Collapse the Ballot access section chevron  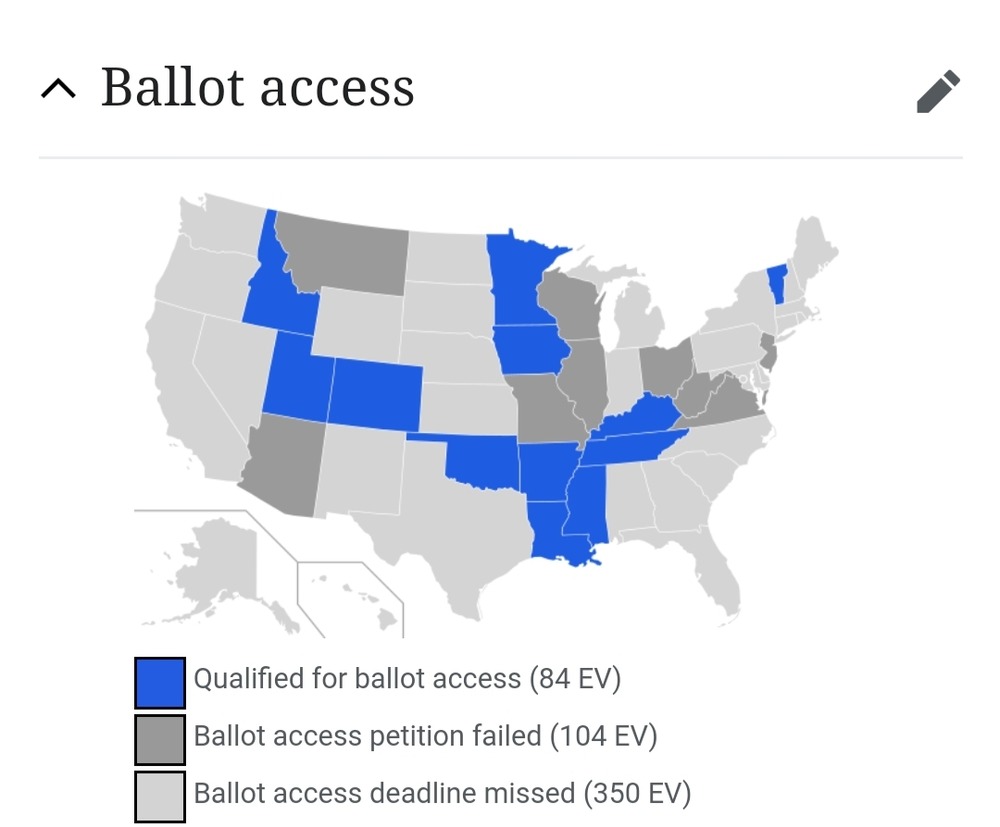[58, 89]
